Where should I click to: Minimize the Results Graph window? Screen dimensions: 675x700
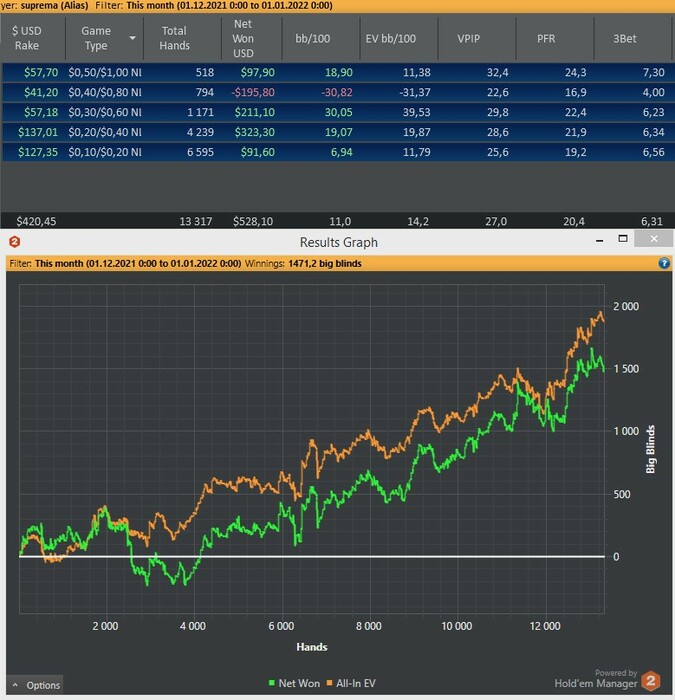(x=600, y=241)
